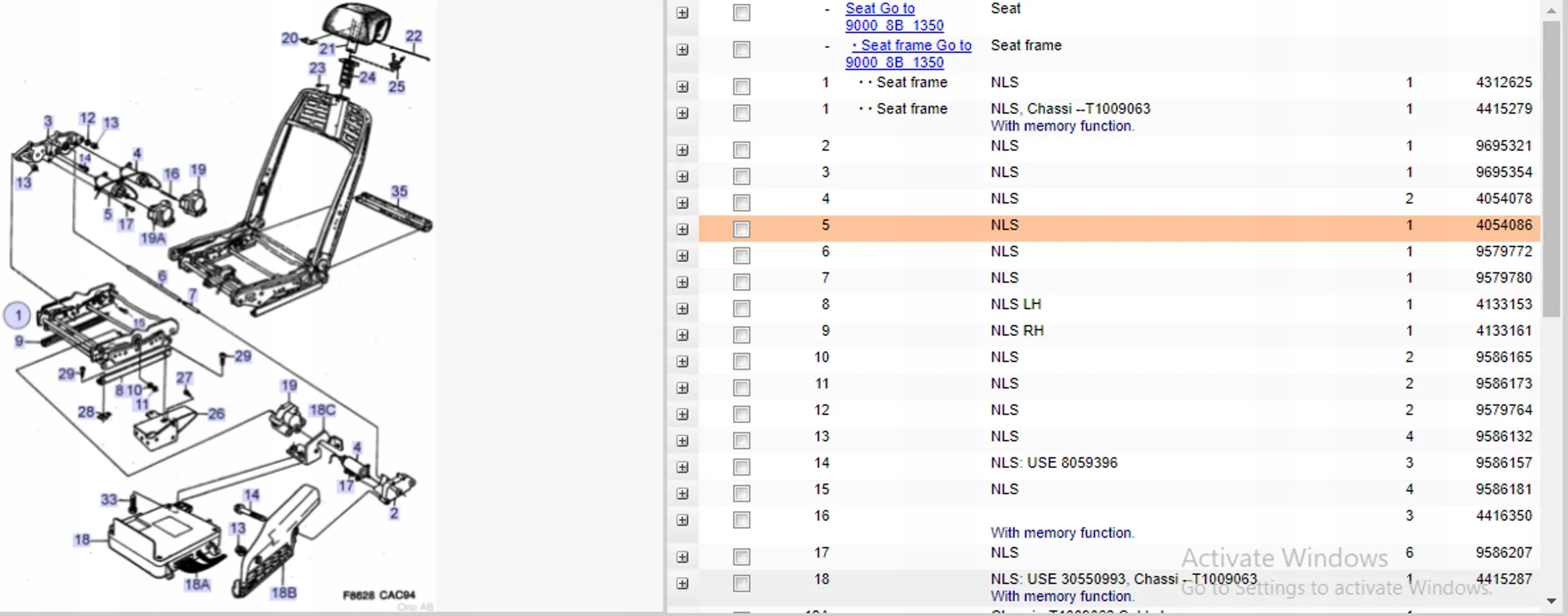Click callout 18A on the diagram
The image size is (1568, 616).
pos(197,585)
